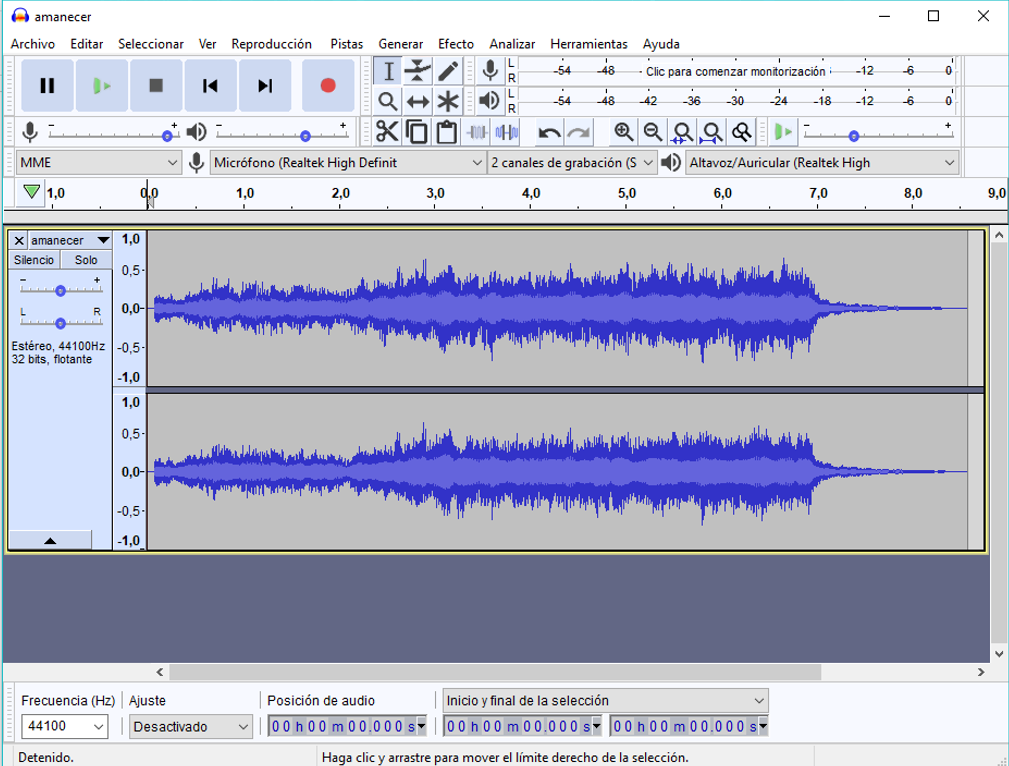Silence the amanecer track

coord(33,259)
